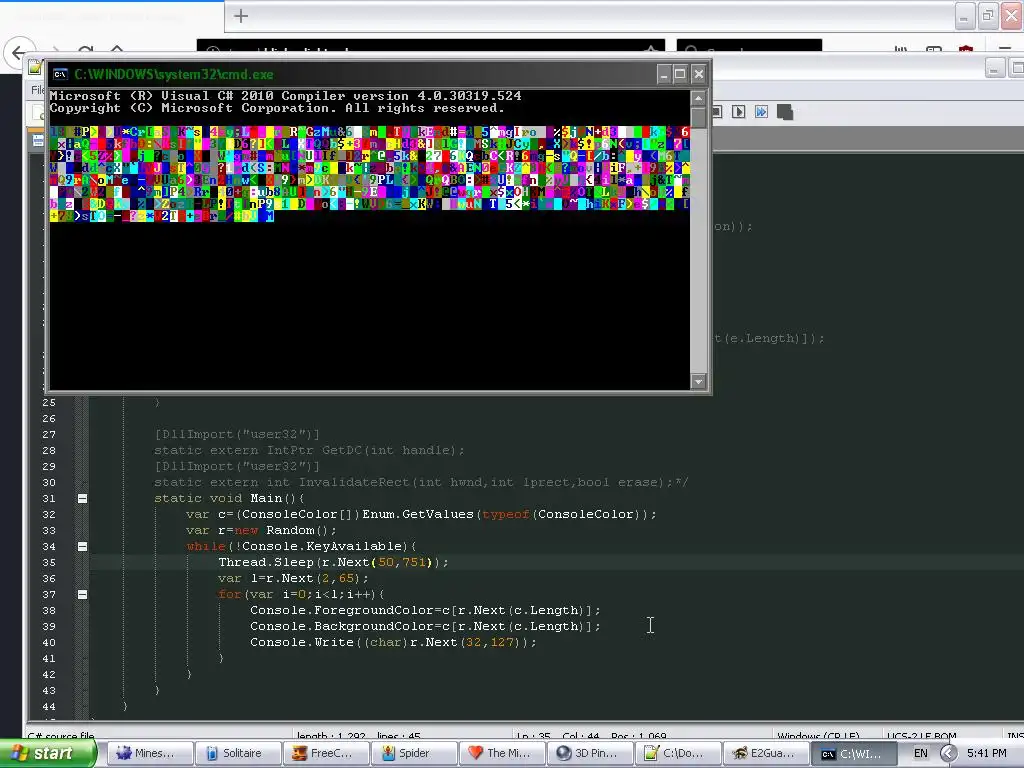Collapse the while loop fold, line 34
This screenshot has width=1024, height=768.
click(x=82, y=547)
